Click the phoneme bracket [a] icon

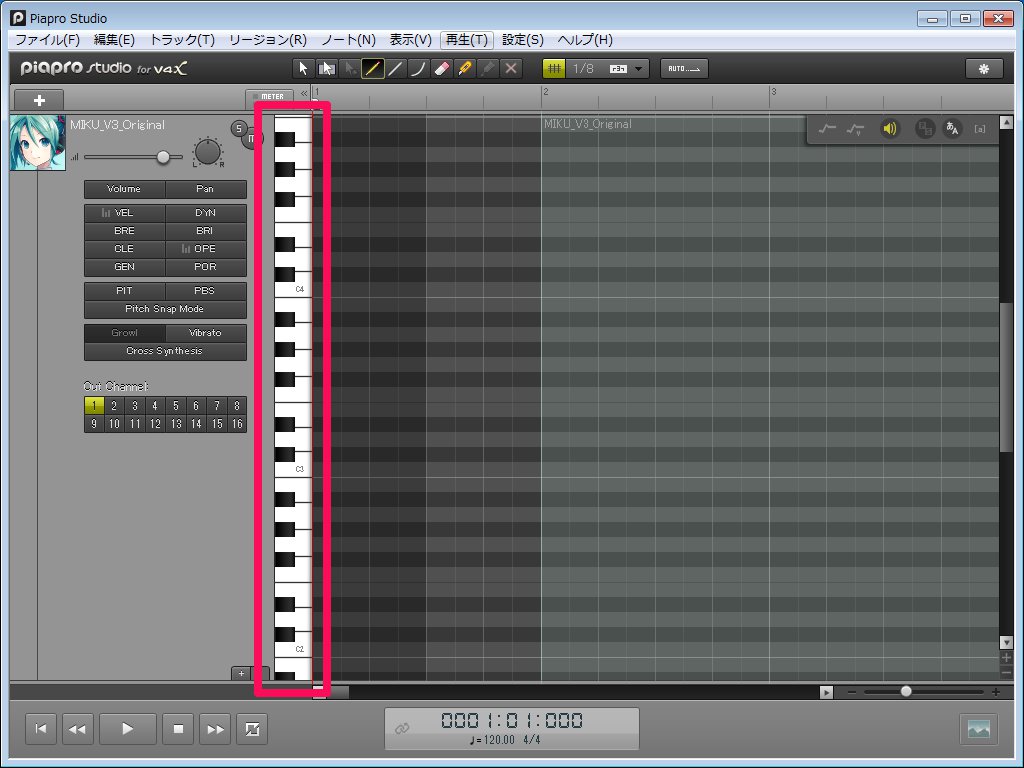980,129
